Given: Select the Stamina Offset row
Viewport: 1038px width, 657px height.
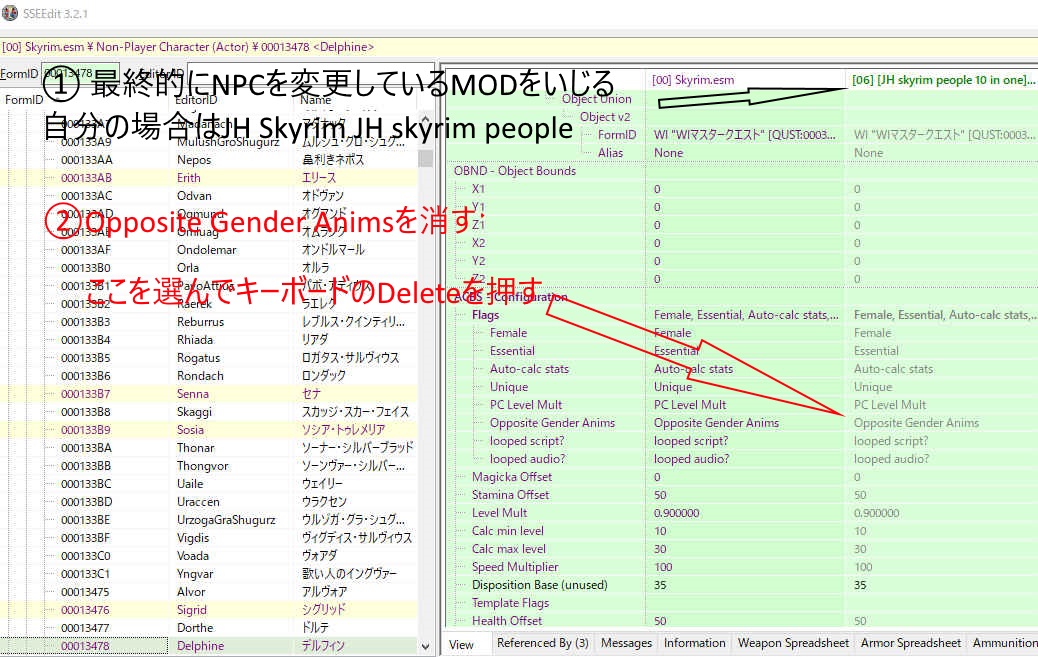Looking at the screenshot, I should [510, 495].
